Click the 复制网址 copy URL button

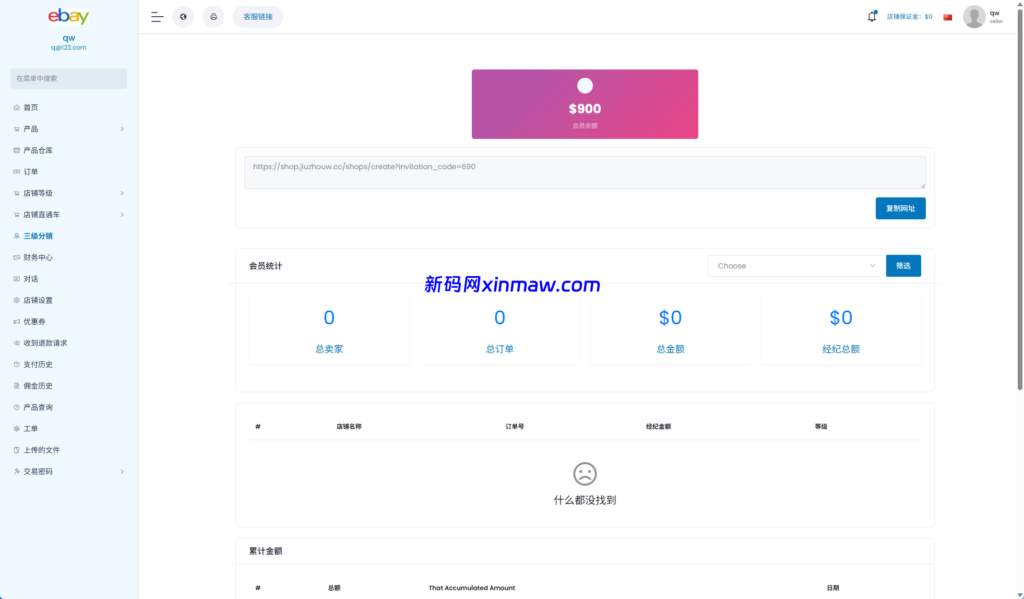coord(899,208)
